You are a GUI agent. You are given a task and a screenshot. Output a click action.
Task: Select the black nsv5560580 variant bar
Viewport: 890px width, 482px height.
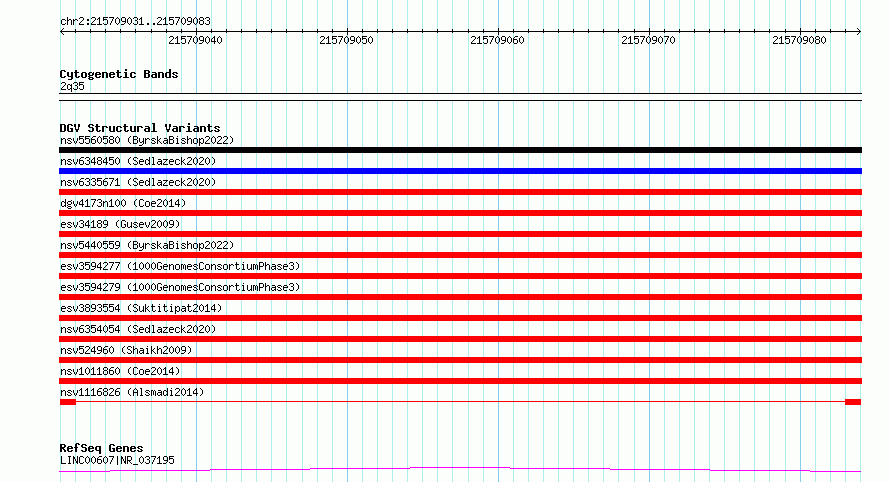coord(460,150)
